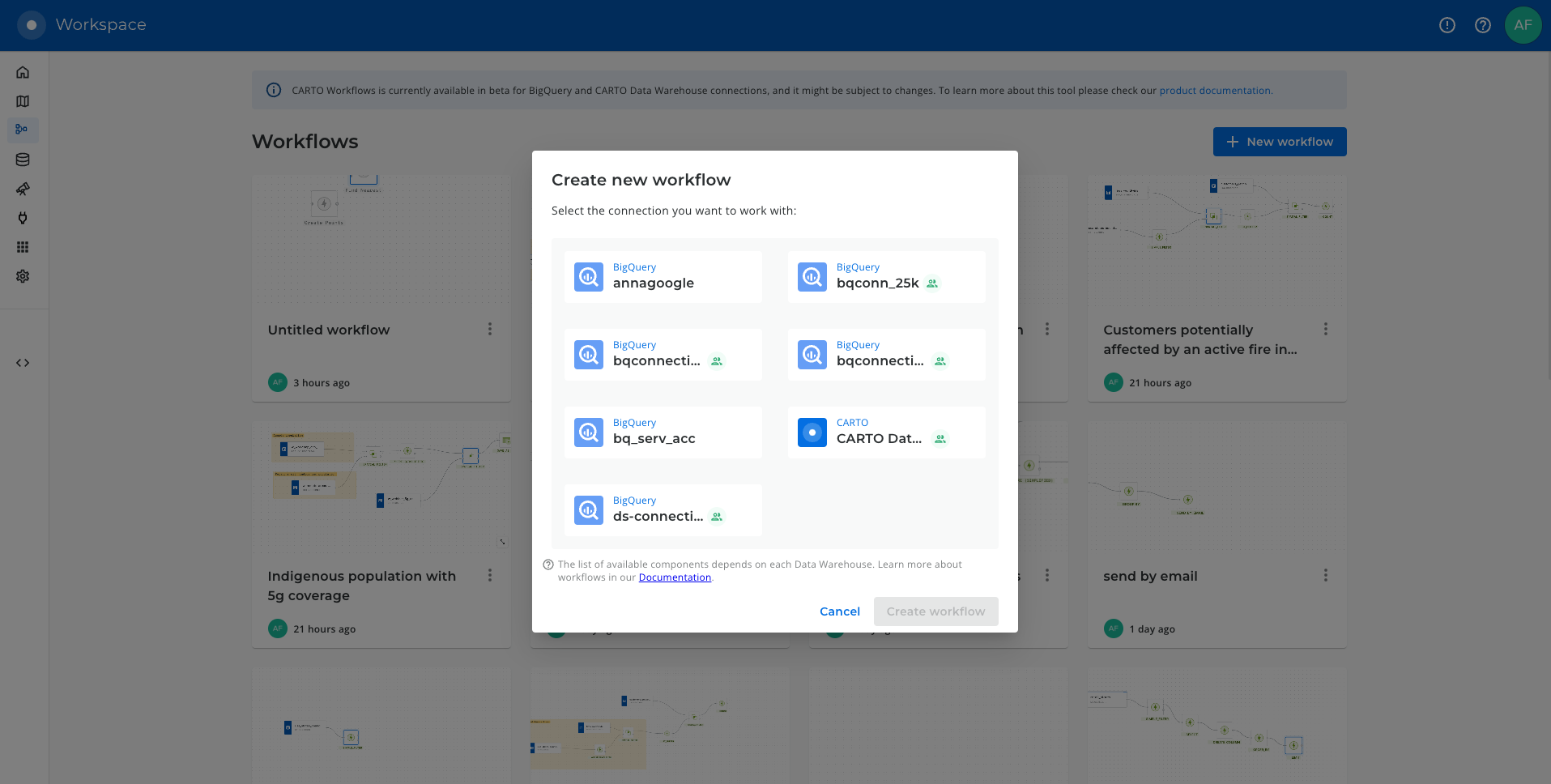Click the info icon in beta banner
This screenshot has height=784, width=1551.
pos(274,90)
